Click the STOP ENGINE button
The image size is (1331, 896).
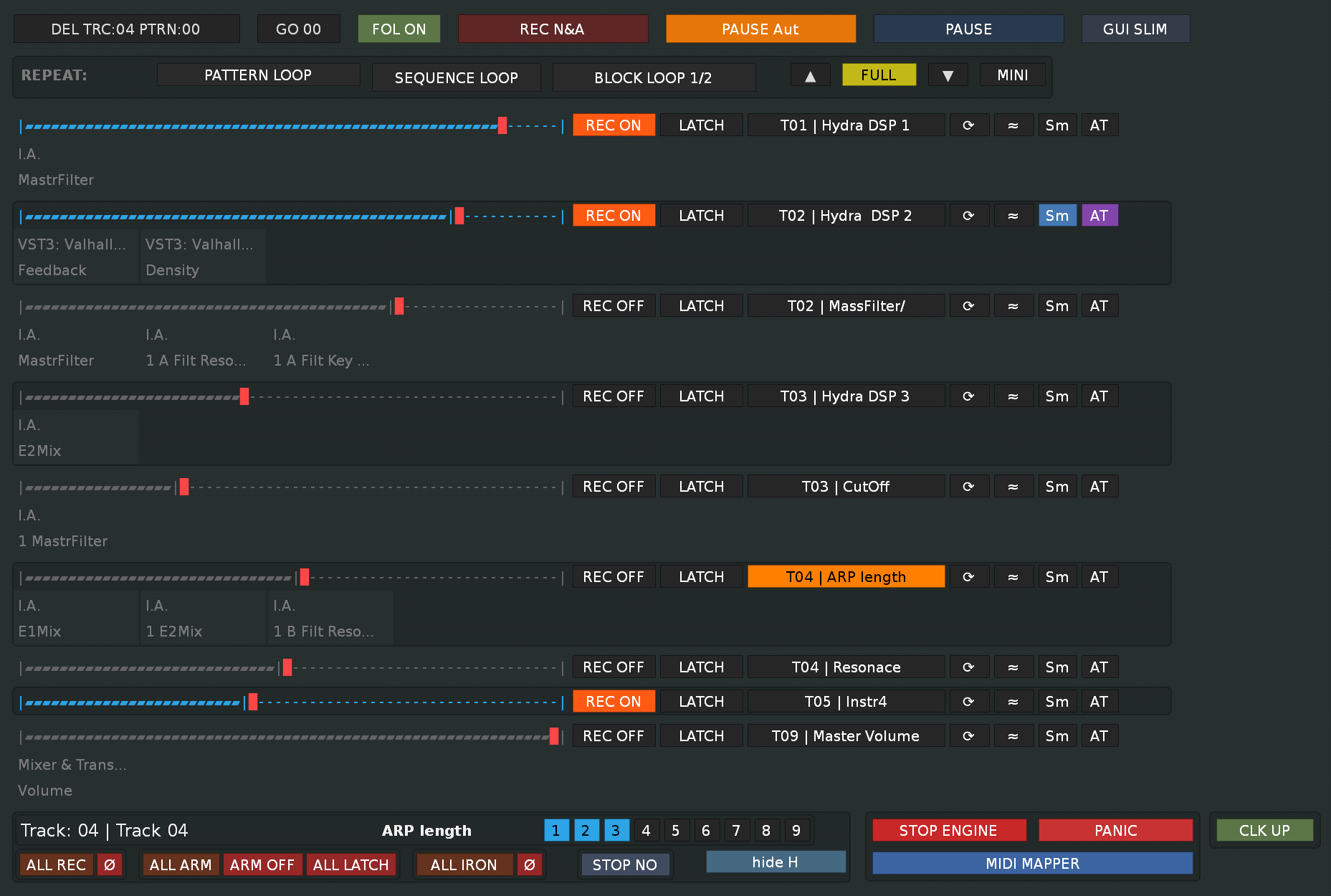[950, 831]
